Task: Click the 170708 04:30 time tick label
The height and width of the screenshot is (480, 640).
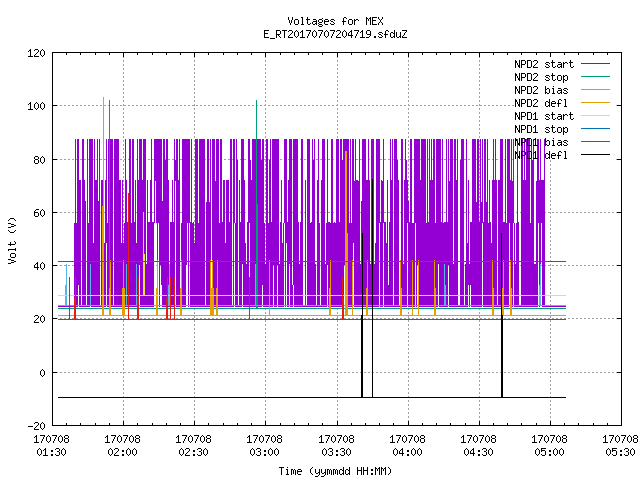Action: 478,446
